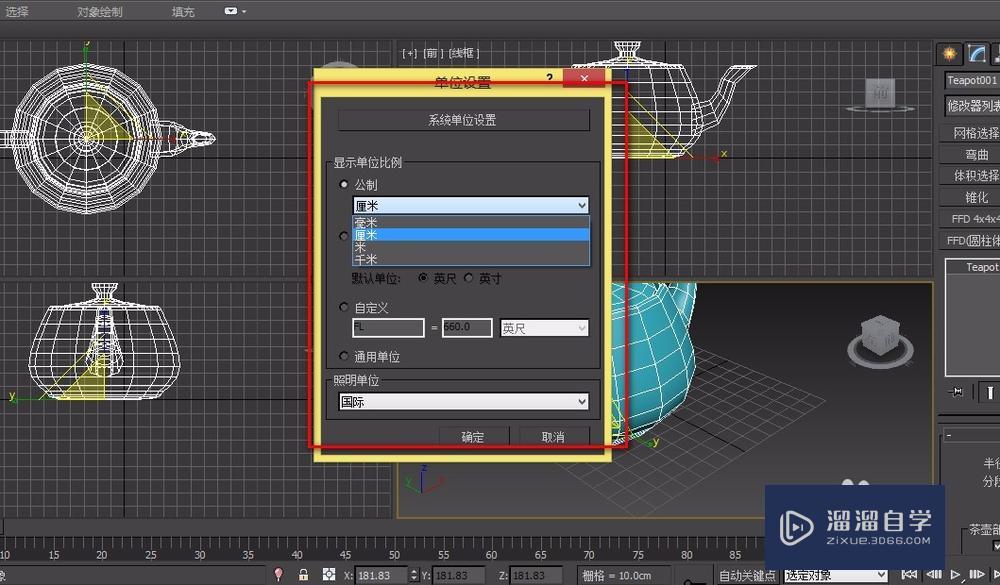Confirm with 确定 button
Viewport: 1000px width, 585px height.
coord(473,437)
